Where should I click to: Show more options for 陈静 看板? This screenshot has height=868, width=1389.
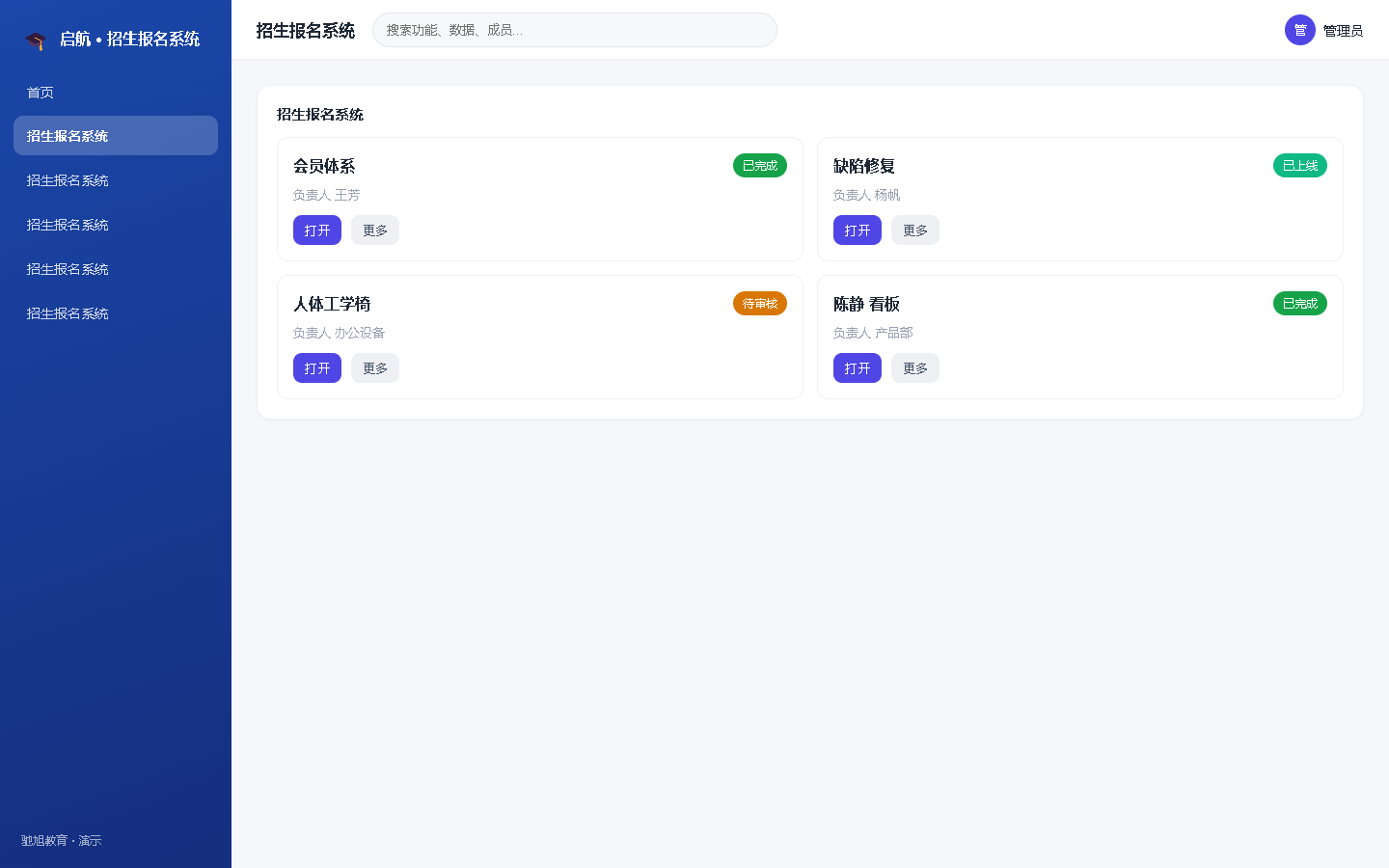point(915,368)
